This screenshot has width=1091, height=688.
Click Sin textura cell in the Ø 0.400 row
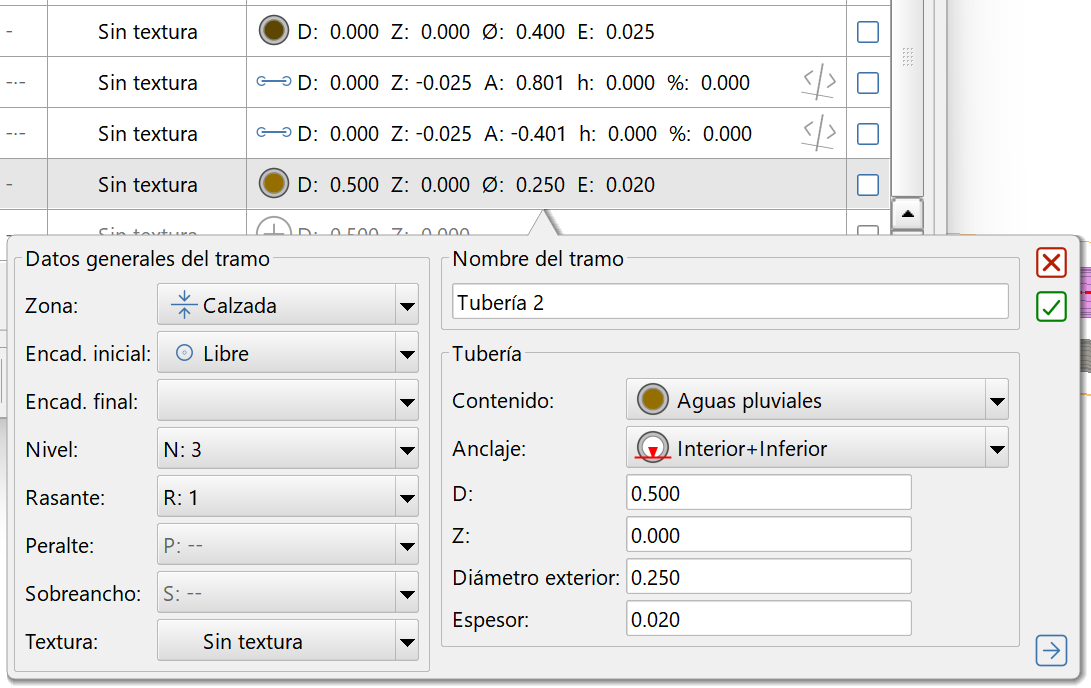click(147, 32)
